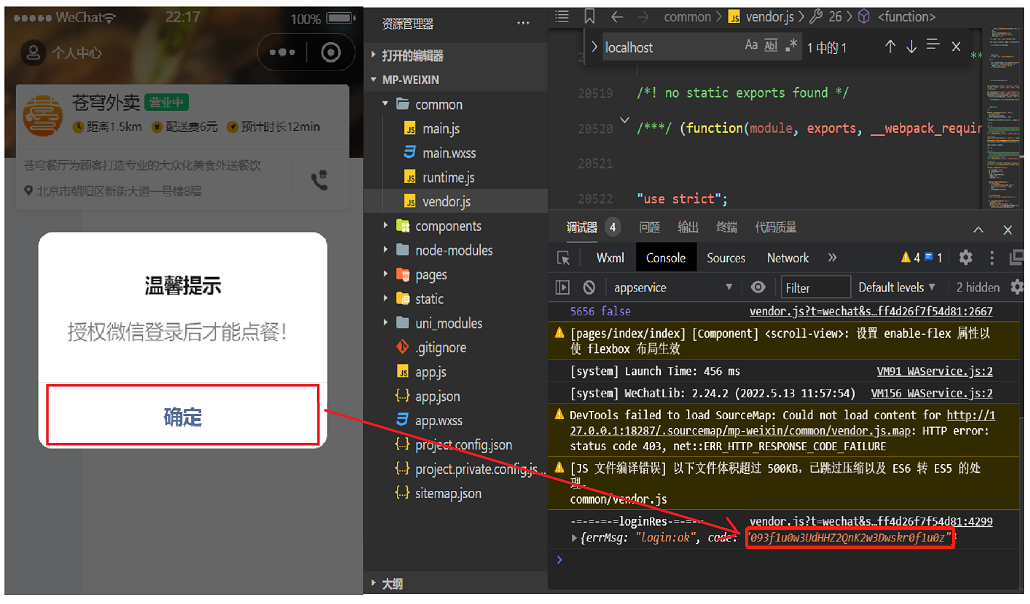
Task: Go to previous search match arrow
Action: (889, 47)
